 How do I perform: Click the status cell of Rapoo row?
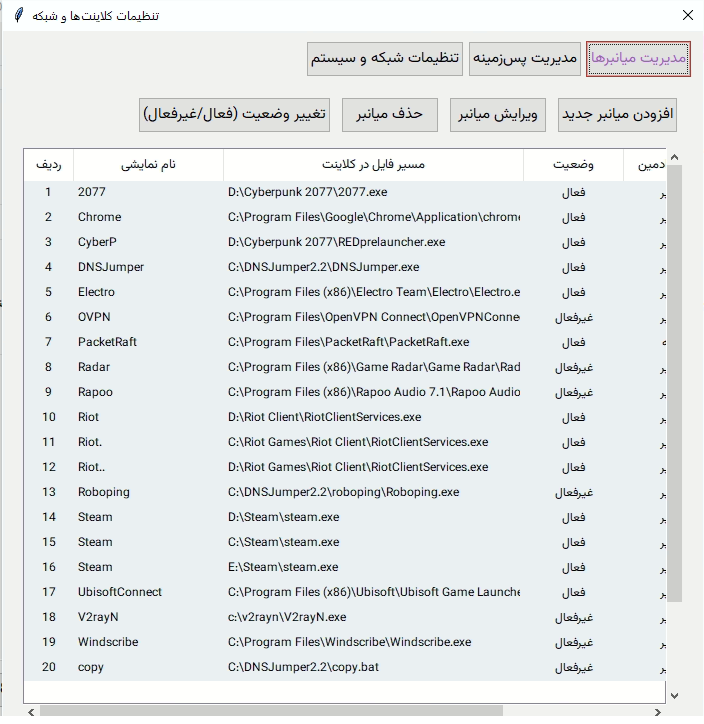pyautogui.click(x=574, y=392)
